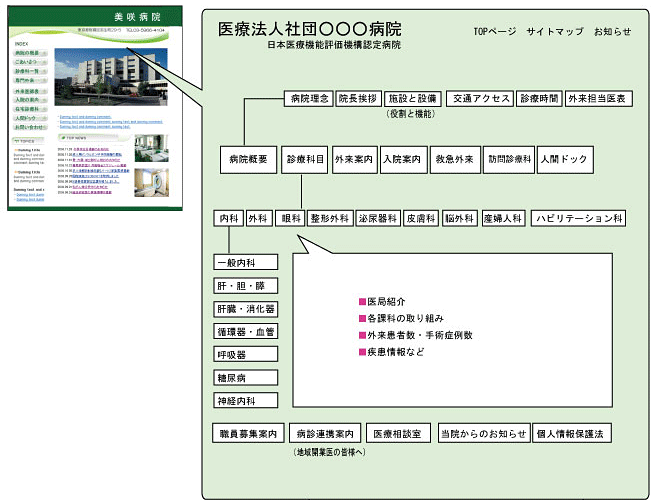The image size is (652, 500).
Task: Click TOPページ in the header
Action: (495, 32)
